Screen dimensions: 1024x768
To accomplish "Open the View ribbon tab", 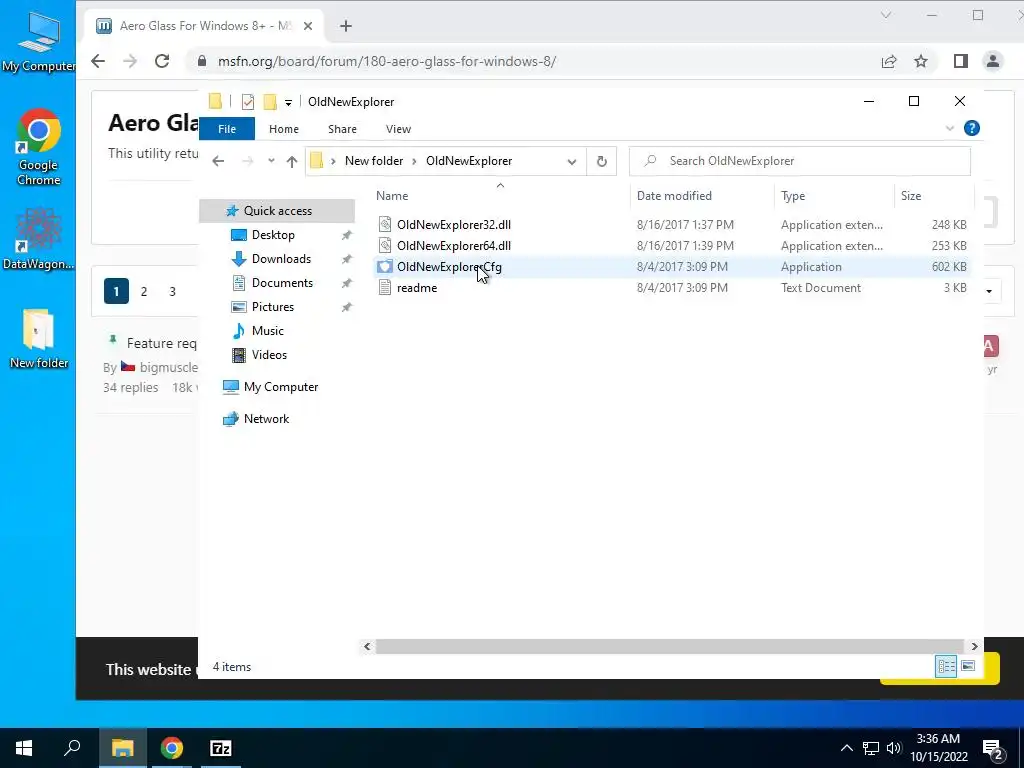I will [x=398, y=129].
